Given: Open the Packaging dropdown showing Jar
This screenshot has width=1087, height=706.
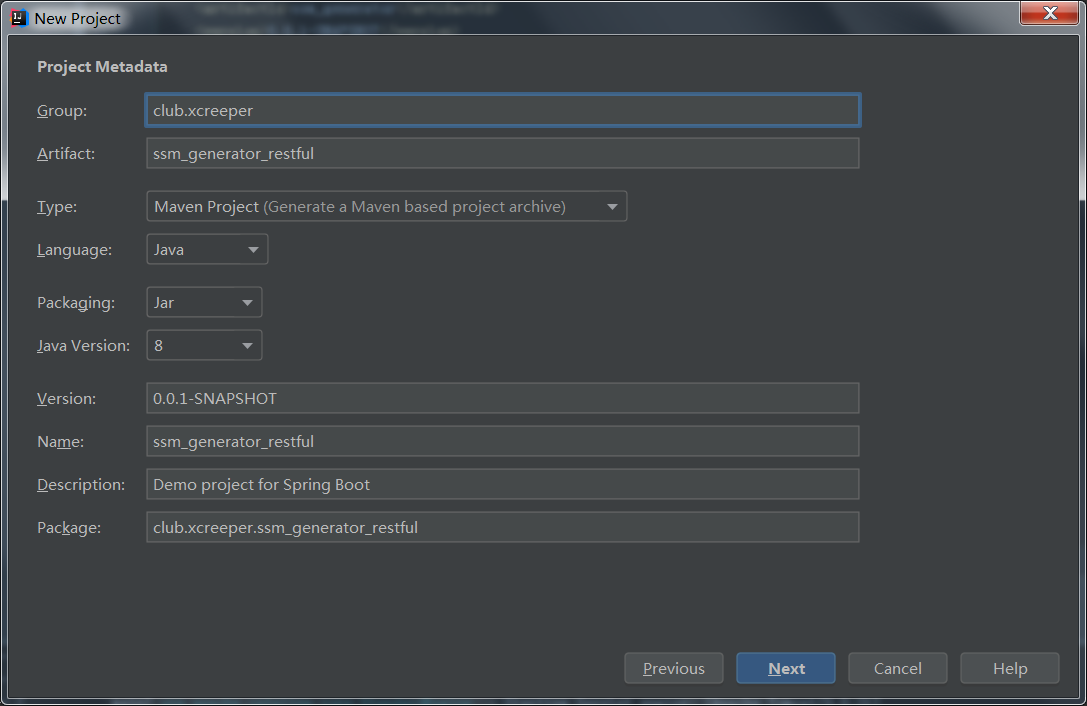Looking at the screenshot, I should (205, 302).
